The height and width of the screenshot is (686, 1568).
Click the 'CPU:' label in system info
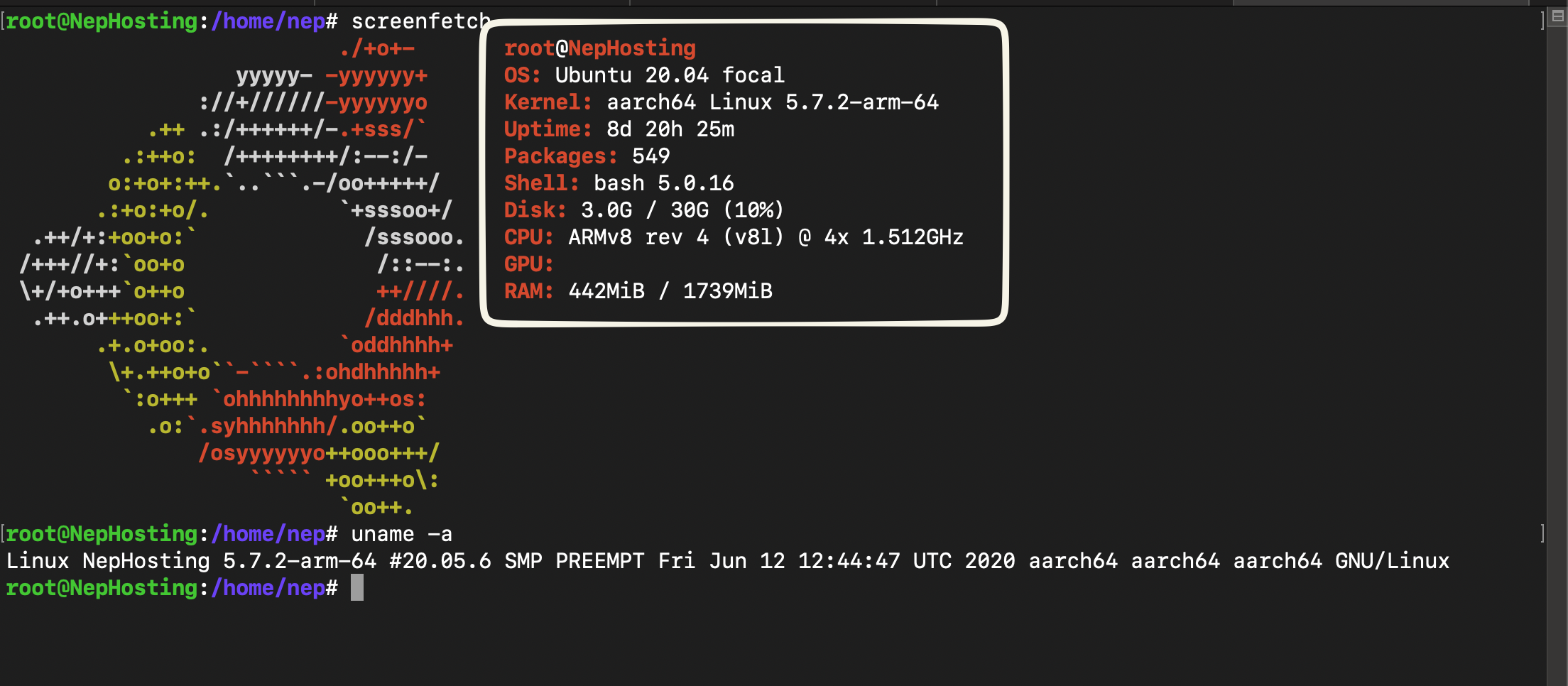[528, 237]
